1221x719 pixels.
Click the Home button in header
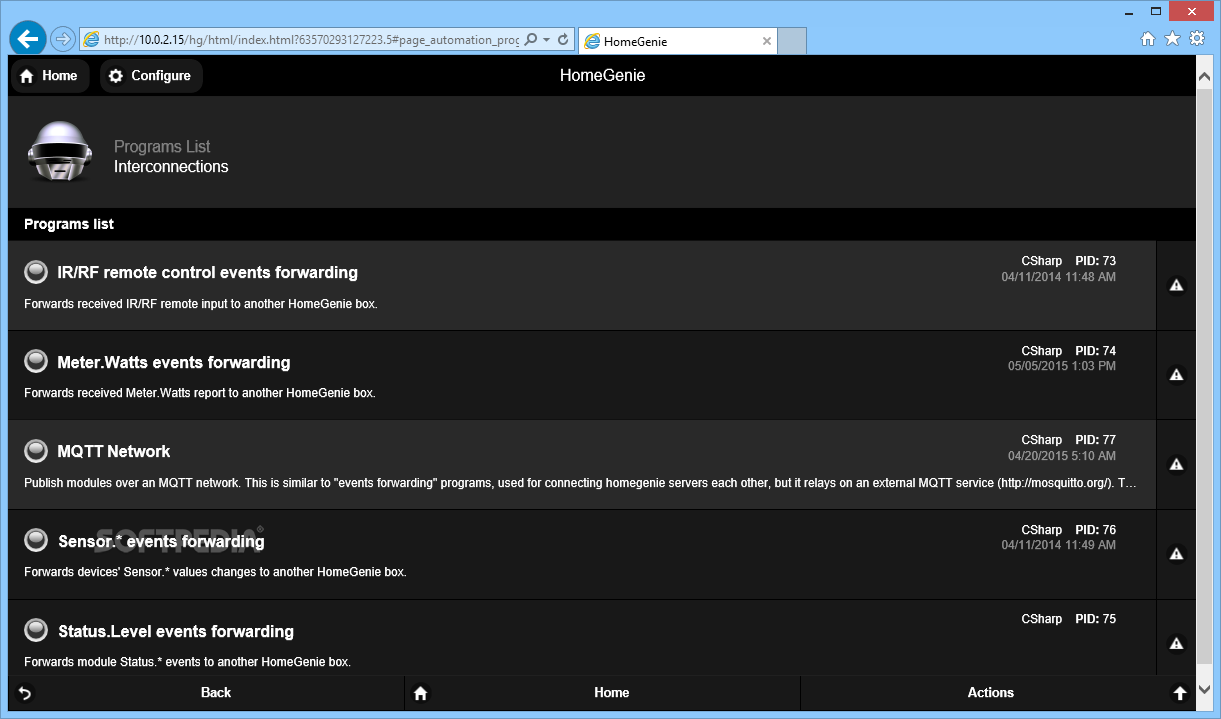49,76
